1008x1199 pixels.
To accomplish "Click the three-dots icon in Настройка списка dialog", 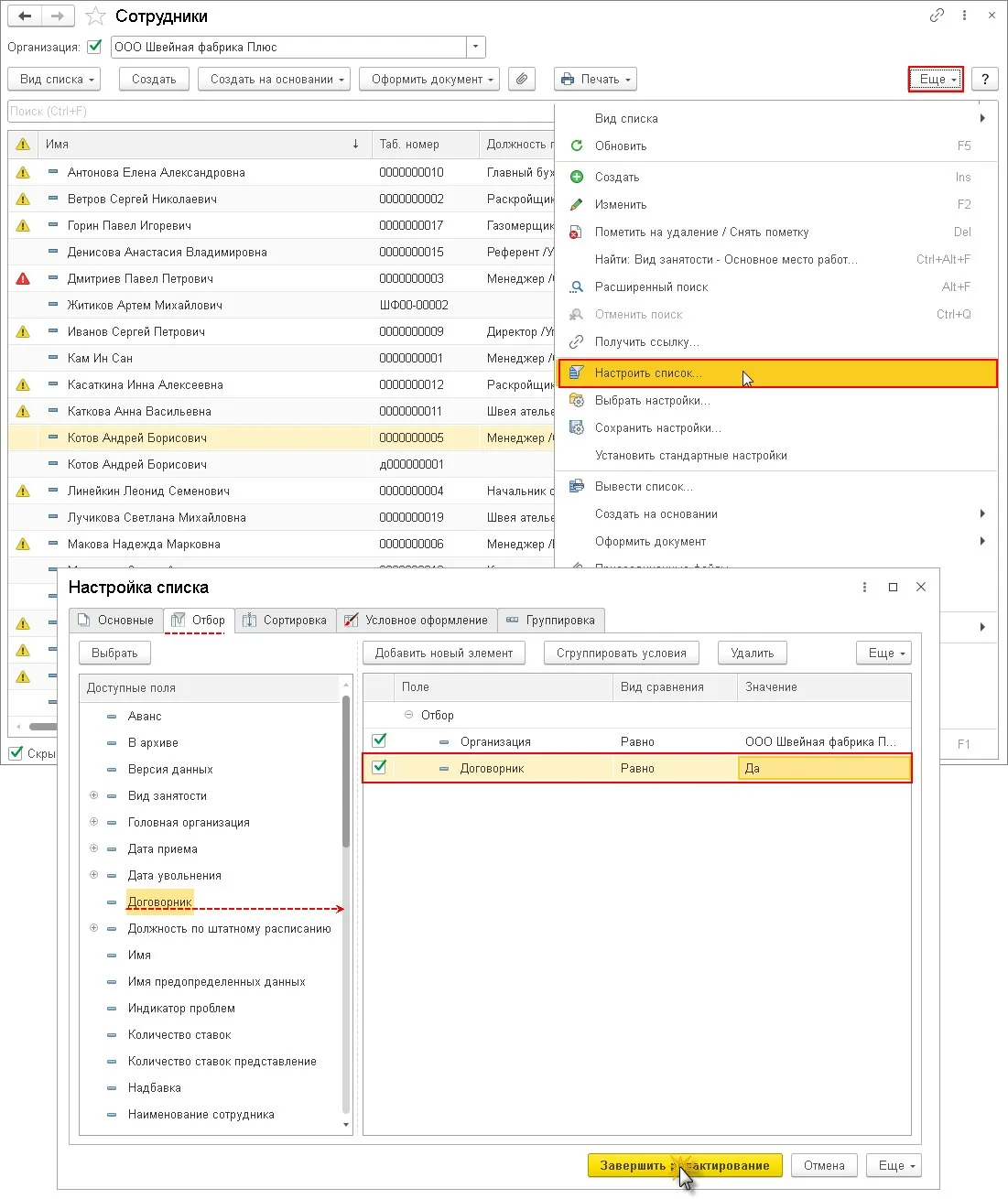I will pos(864,587).
